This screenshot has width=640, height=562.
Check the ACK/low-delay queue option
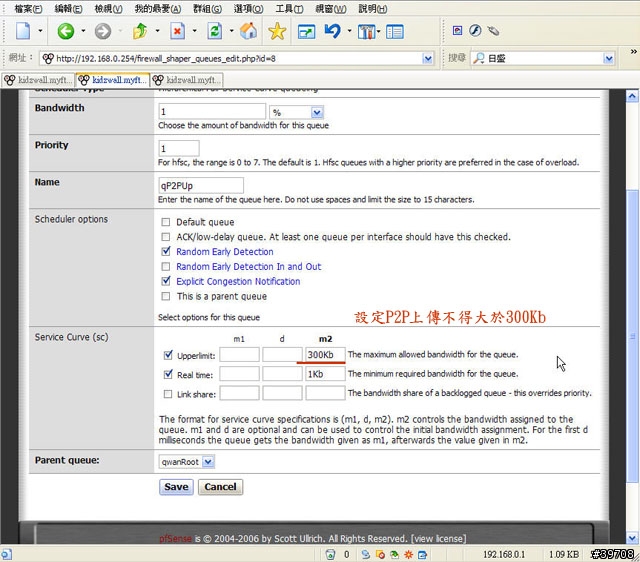tap(165, 237)
